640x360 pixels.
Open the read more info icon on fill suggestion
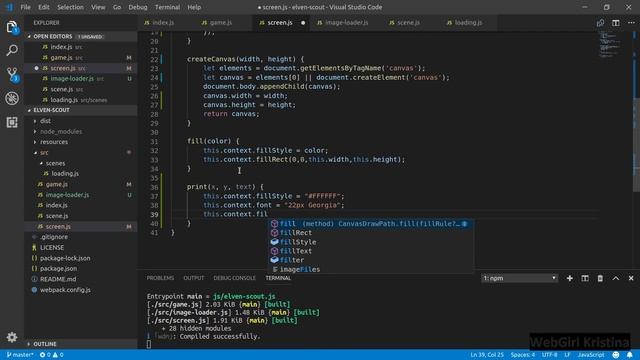click(x=464, y=224)
